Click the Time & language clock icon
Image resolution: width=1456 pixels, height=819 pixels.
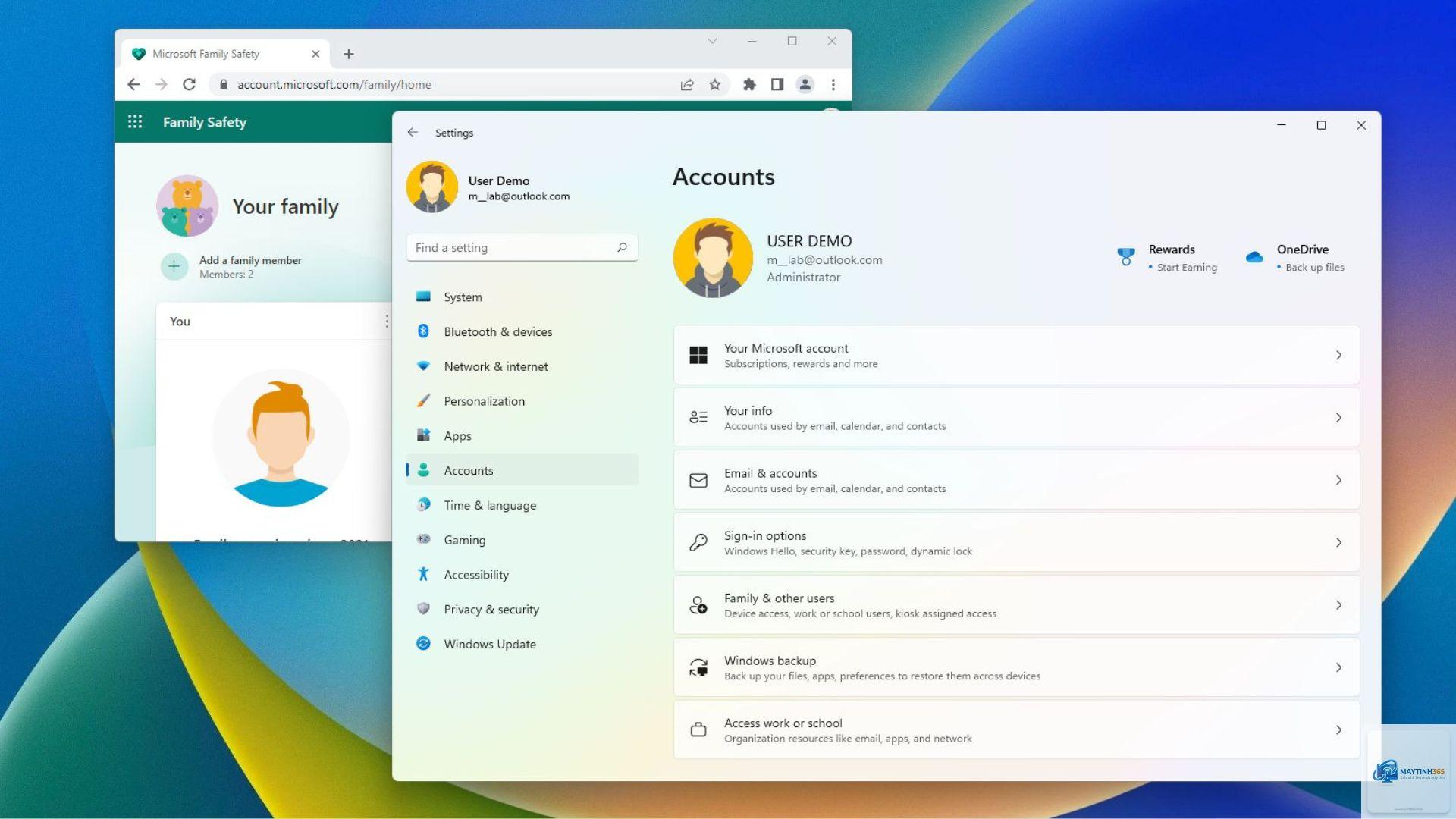point(423,504)
